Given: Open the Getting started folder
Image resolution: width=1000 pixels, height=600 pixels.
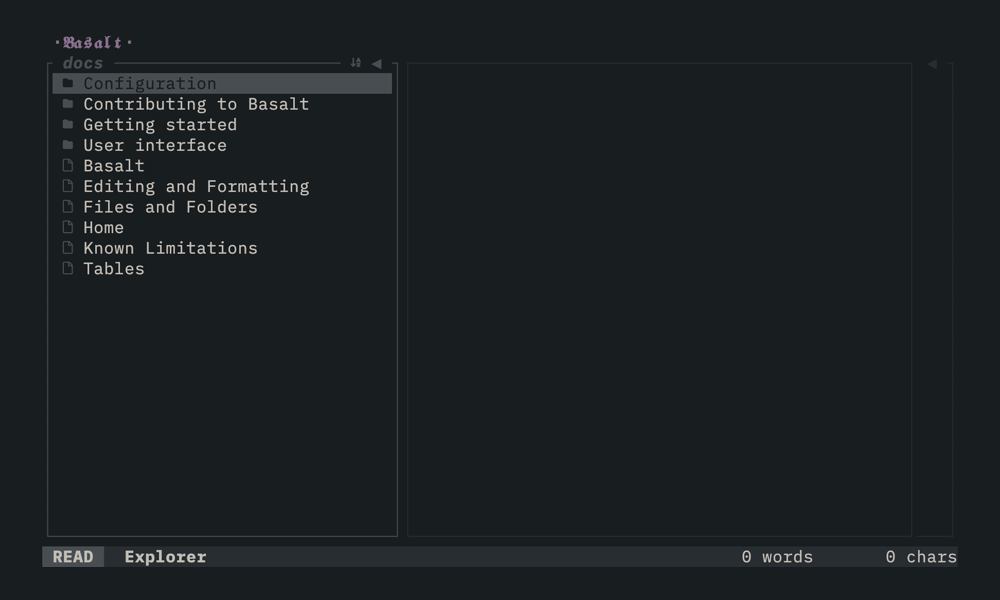Looking at the screenshot, I should pyautogui.click(x=222, y=124).
